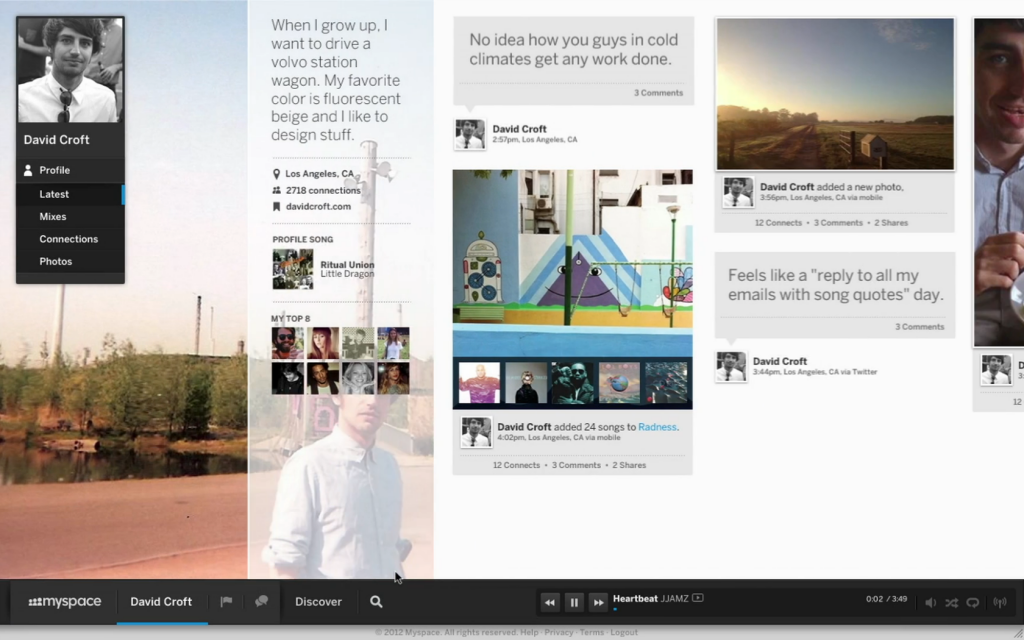The image size is (1024, 640).
Task: Click the Top 8 red-haired woman photo
Action: pyautogui.click(x=323, y=344)
